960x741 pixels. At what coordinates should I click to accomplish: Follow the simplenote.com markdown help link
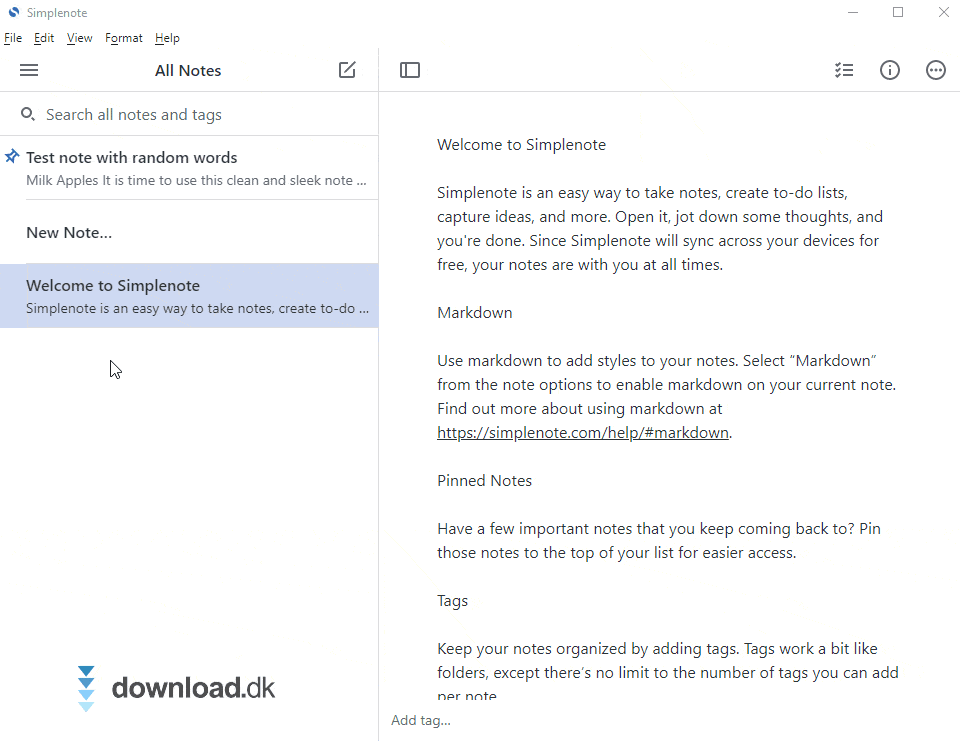[583, 433]
